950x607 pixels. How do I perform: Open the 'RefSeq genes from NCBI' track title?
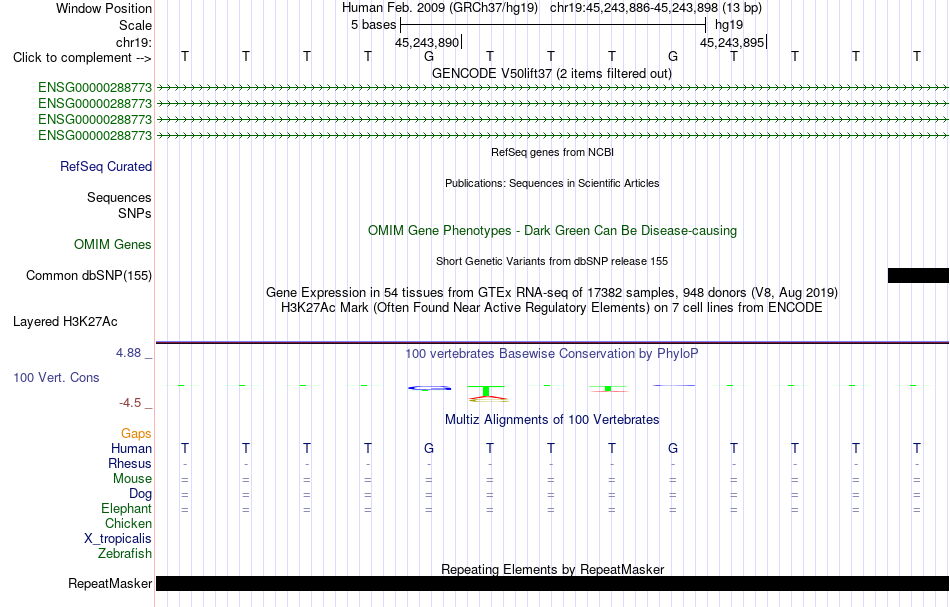point(552,152)
